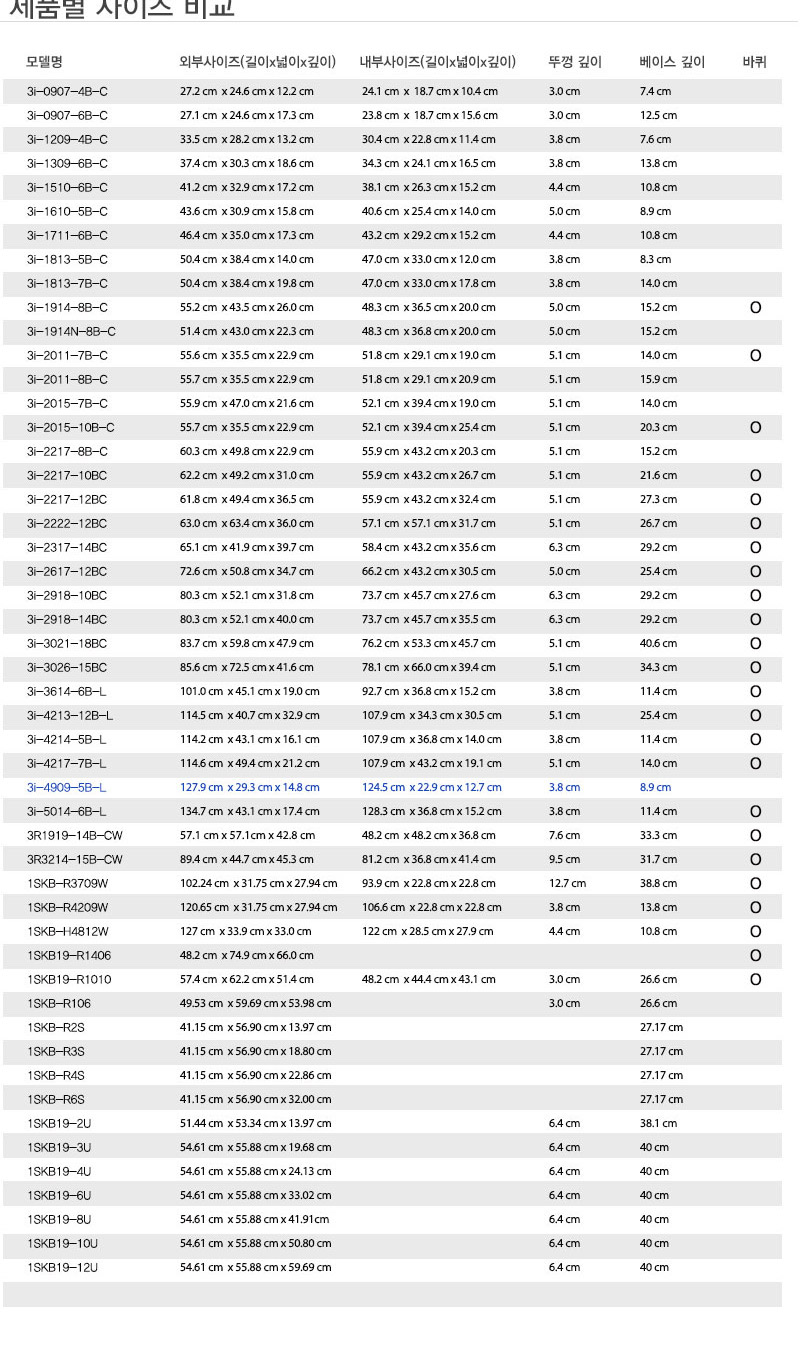Viewport: 800px width, 1352px height.
Task: Click the 베이스 깊이 column header
Action: tap(672, 62)
